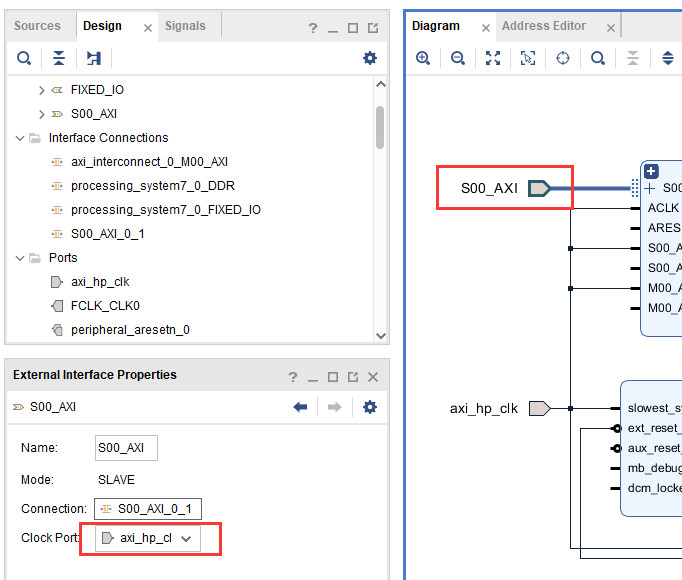Open the Clock Port dropdown
This screenshot has width=682, height=580.
pyautogui.click(x=148, y=539)
